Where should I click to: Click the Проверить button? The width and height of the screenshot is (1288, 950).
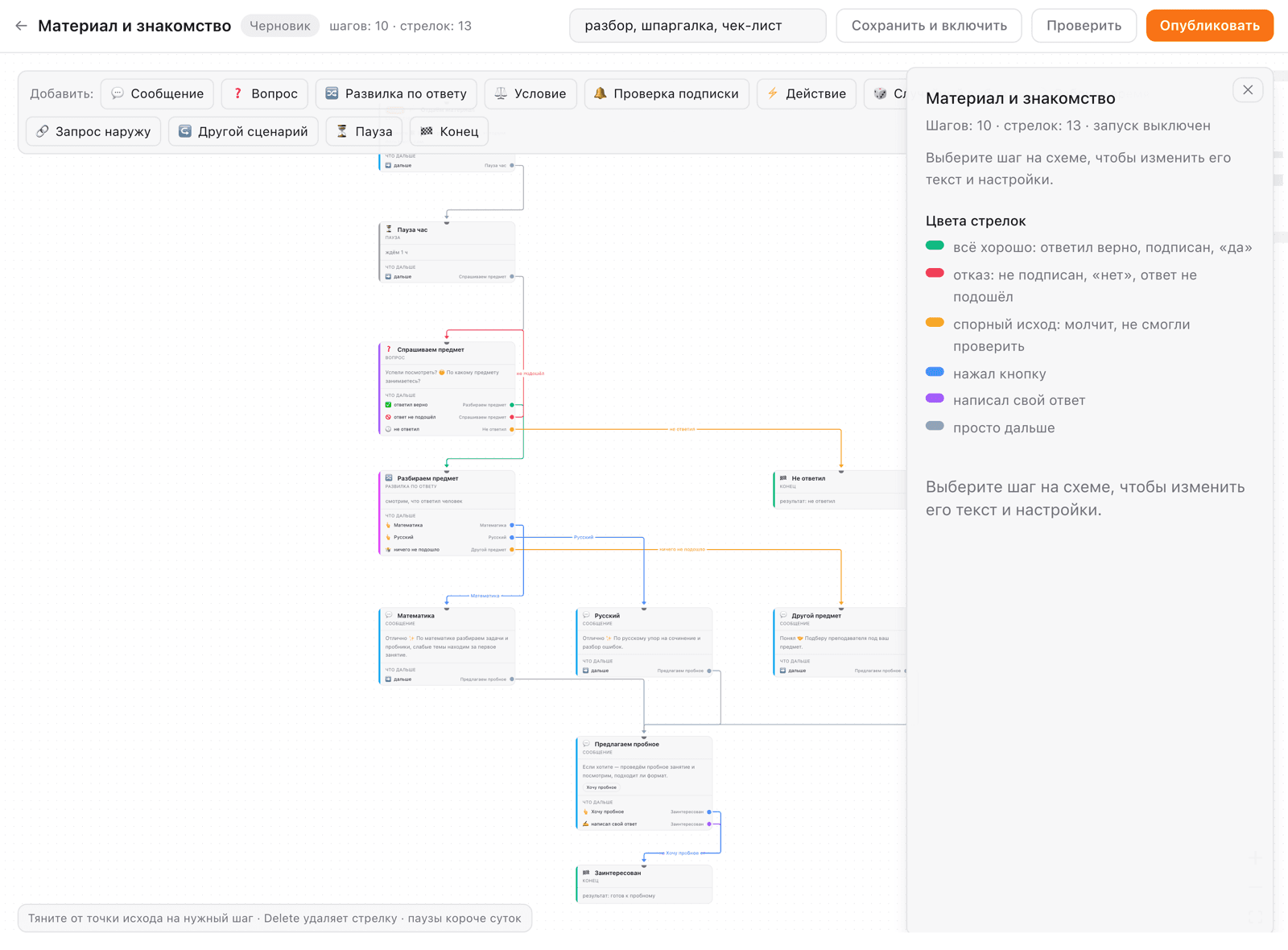coord(1084,26)
